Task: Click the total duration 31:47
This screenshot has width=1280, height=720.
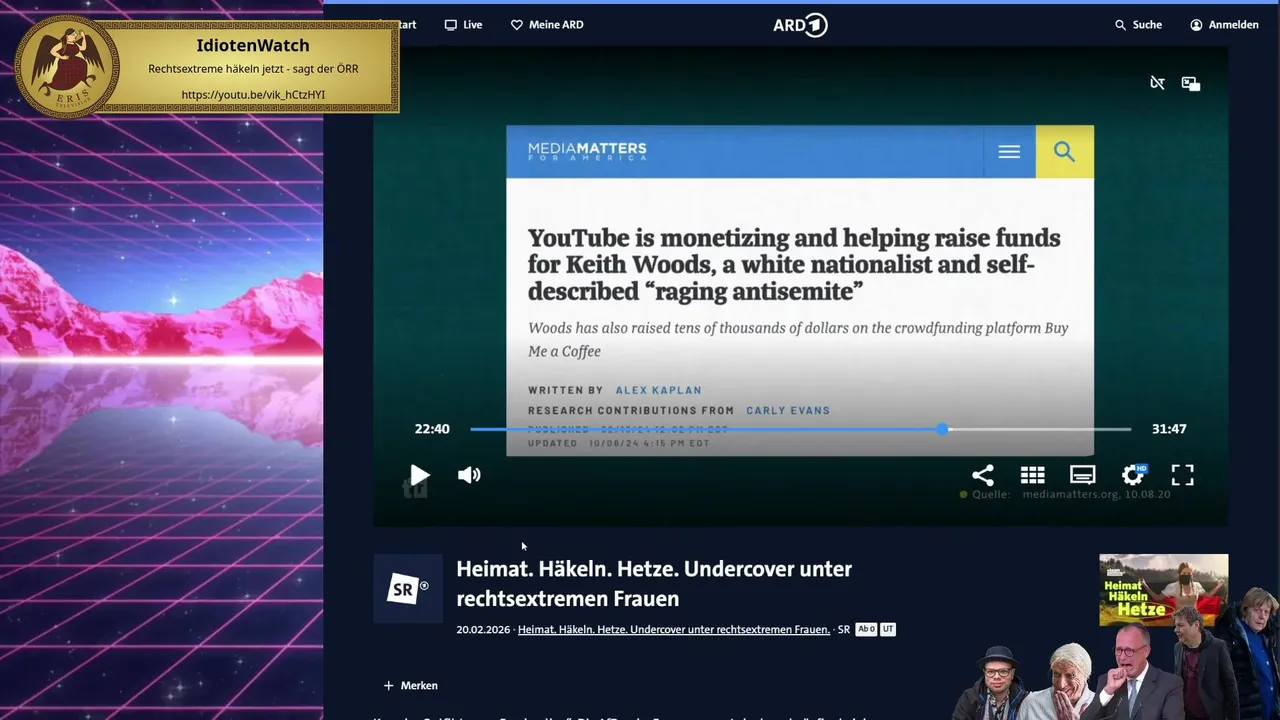Action: pos(1169,429)
